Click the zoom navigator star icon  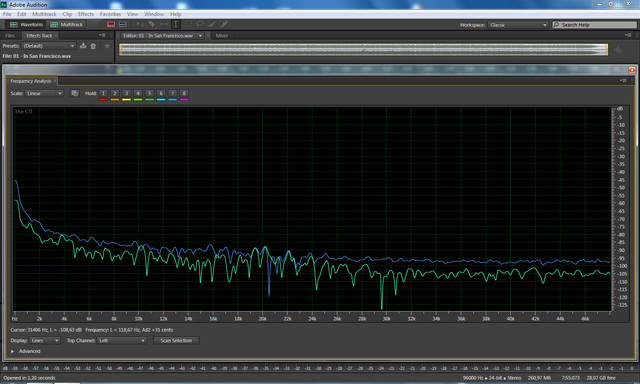(x=618, y=50)
